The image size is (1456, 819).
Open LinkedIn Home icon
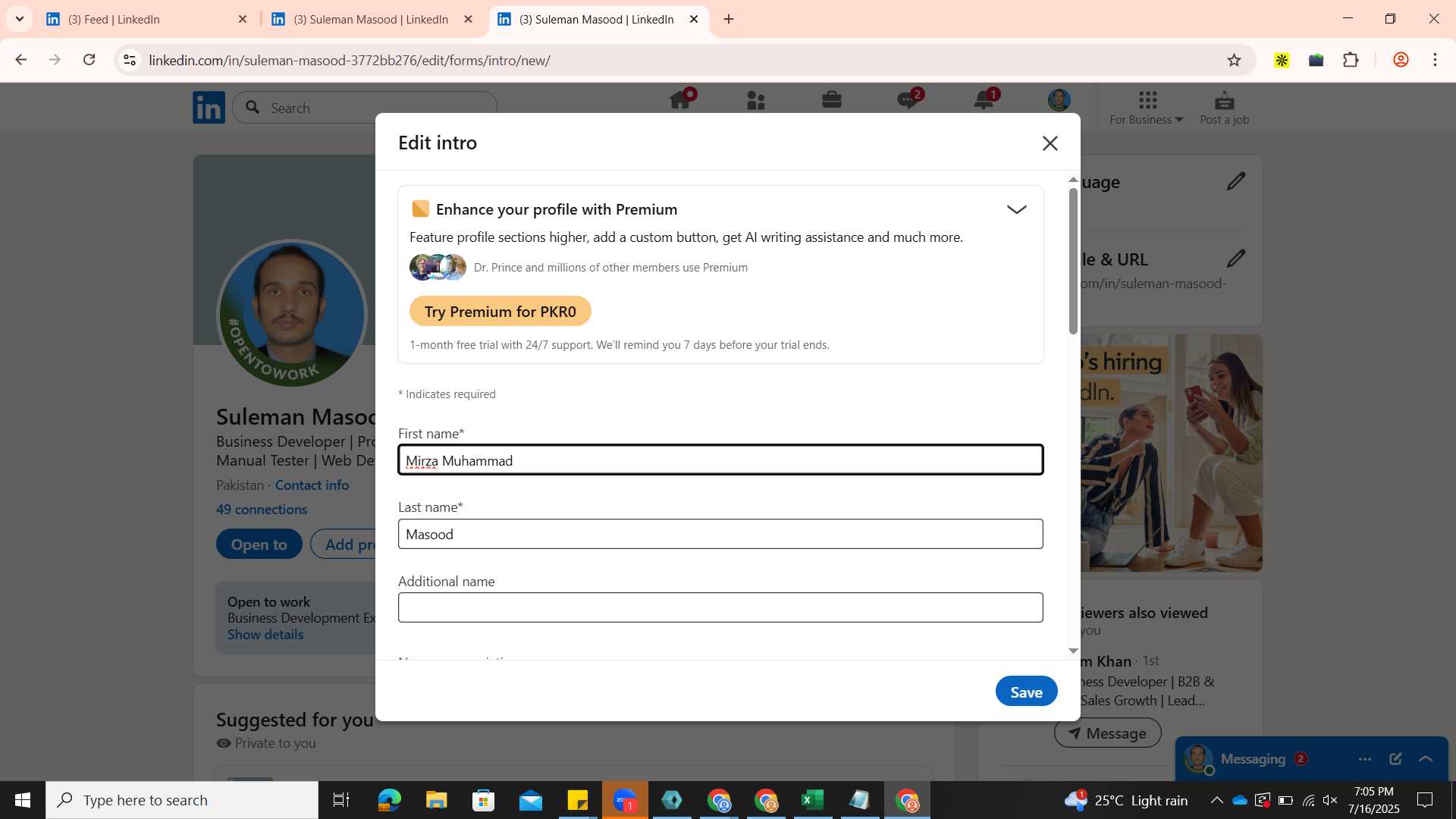[680, 100]
